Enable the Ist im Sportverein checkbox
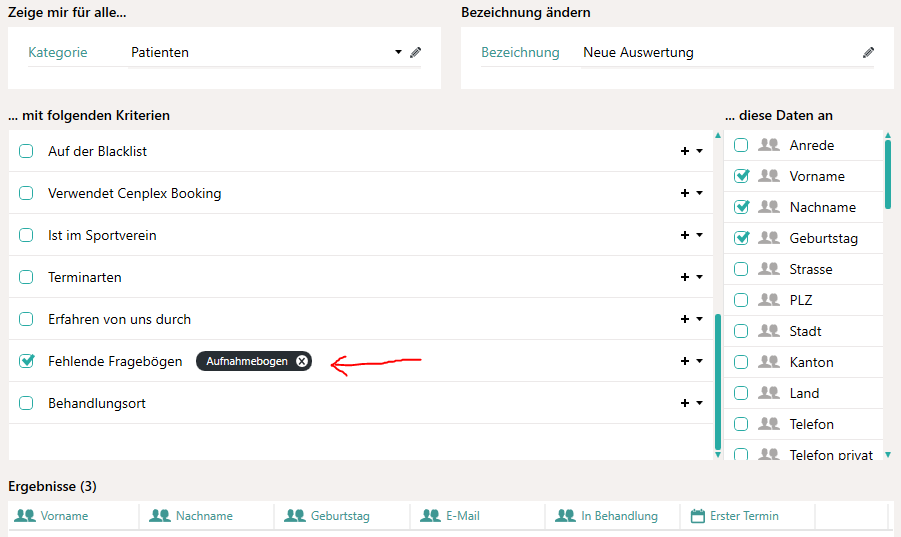 [x=27, y=235]
